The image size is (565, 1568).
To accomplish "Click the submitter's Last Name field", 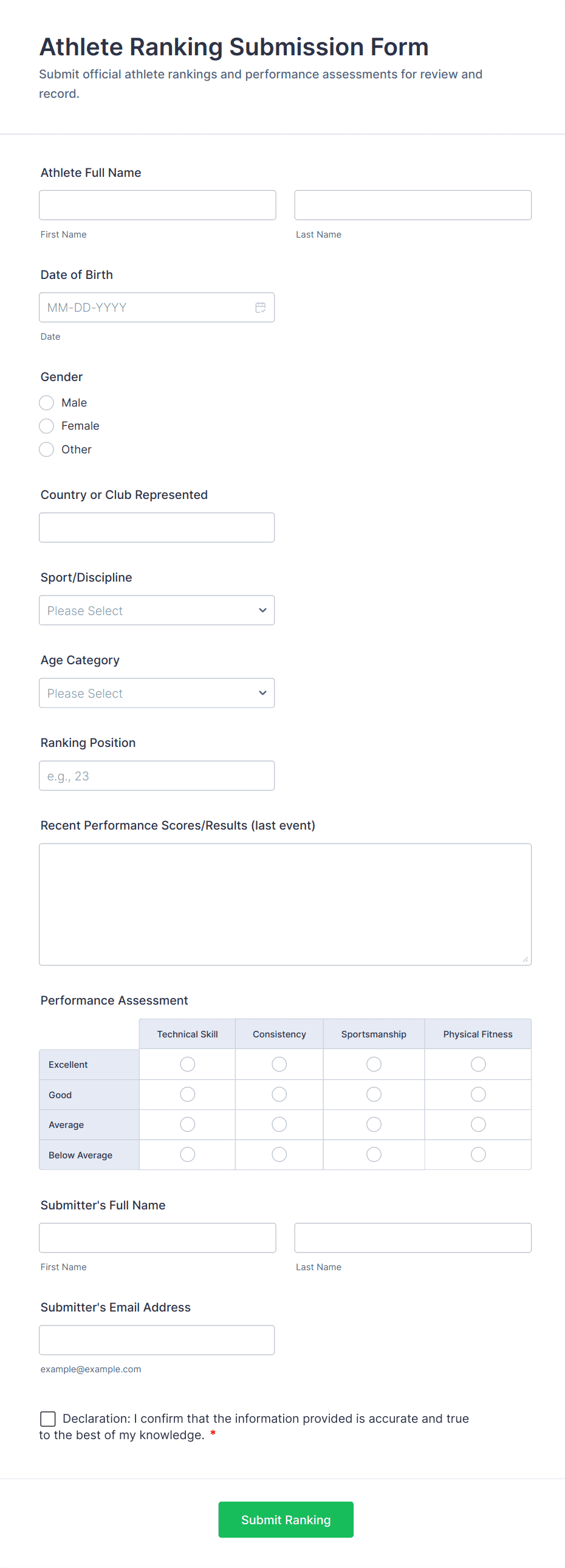I will (x=413, y=1238).
